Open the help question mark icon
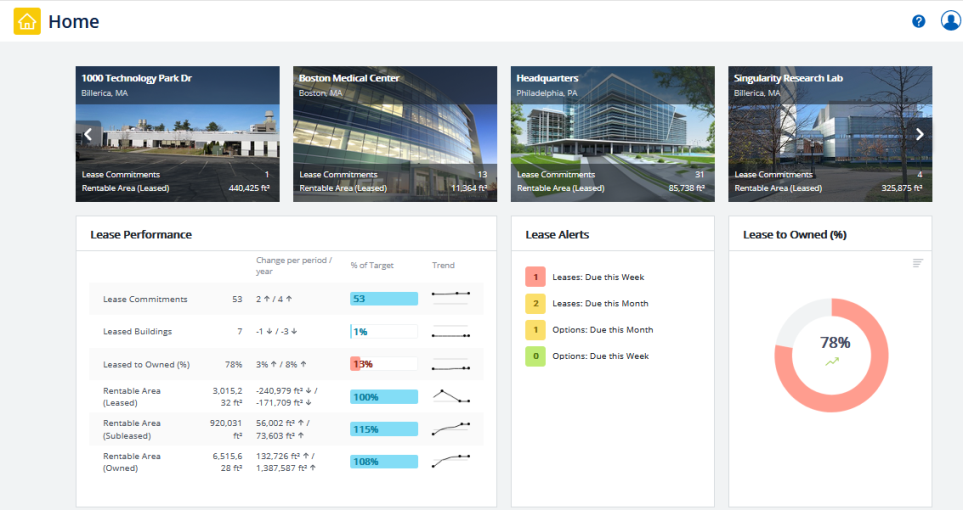The image size is (963, 511). coord(918,21)
